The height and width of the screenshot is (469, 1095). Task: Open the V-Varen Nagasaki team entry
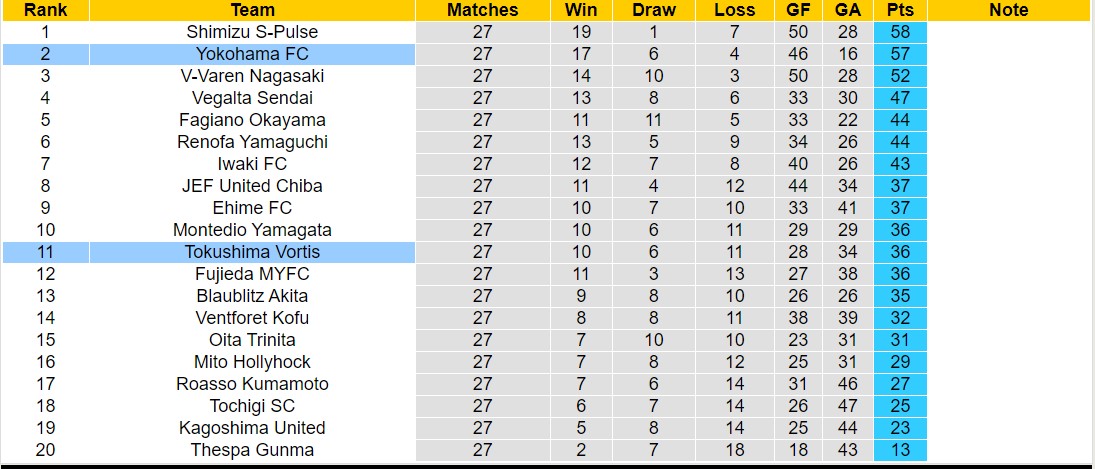point(252,76)
